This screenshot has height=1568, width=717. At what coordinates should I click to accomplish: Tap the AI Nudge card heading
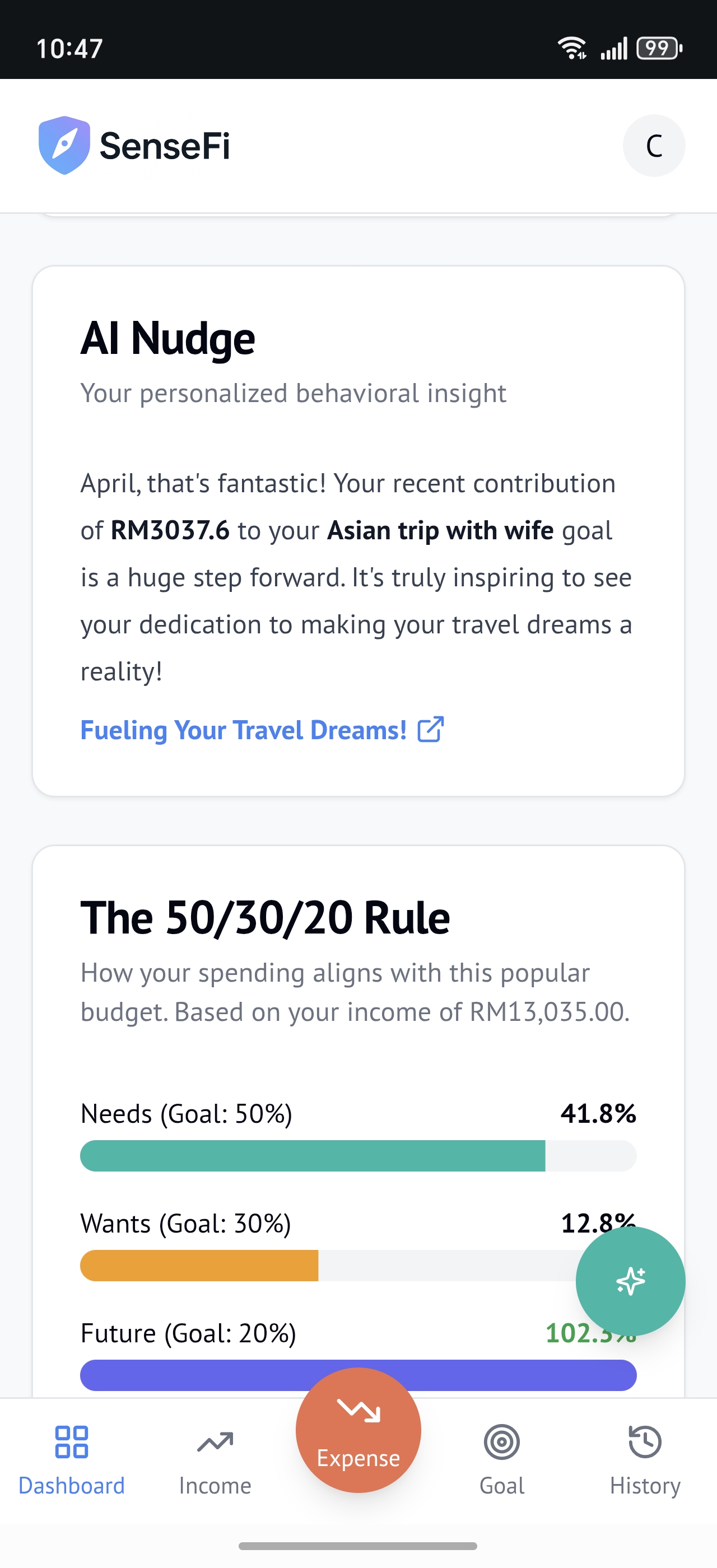pos(168,338)
